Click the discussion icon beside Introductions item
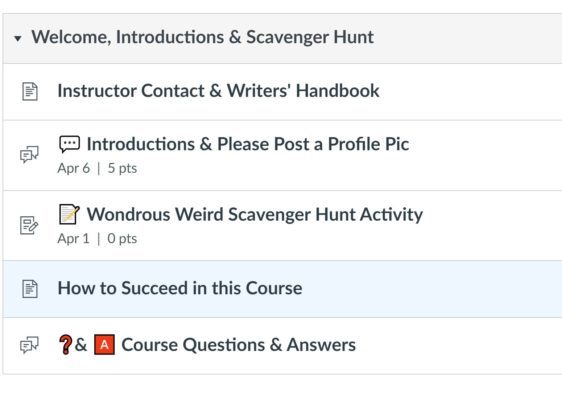The width and height of the screenshot is (562, 405). coord(29,154)
